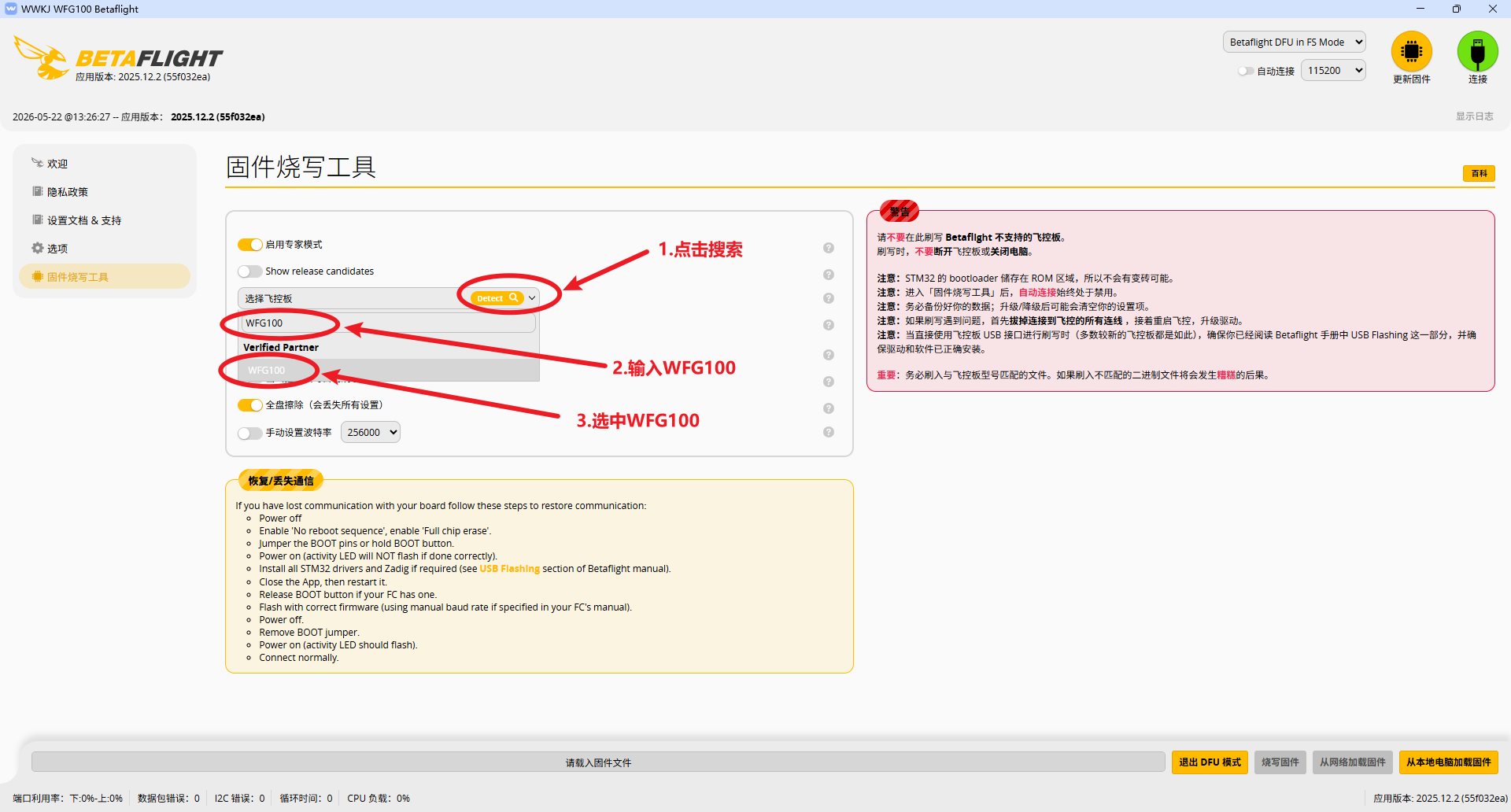Close the WWKJ WFG100 Betaflight window
Viewport: 1511px width, 812px height.
tap(1493, 9)
